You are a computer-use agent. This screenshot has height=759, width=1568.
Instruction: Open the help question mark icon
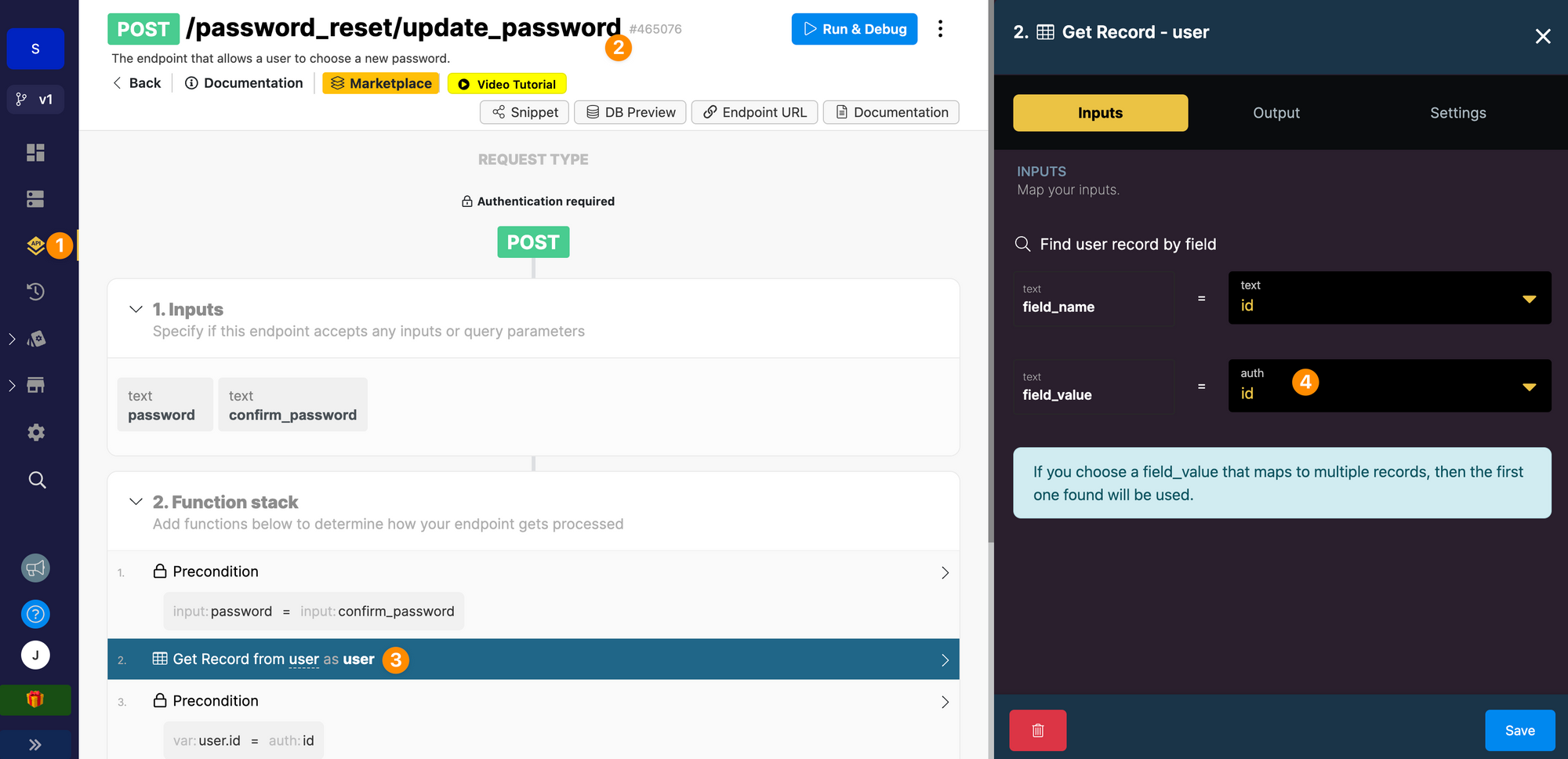pyautogui.click(x=35, y=614)
